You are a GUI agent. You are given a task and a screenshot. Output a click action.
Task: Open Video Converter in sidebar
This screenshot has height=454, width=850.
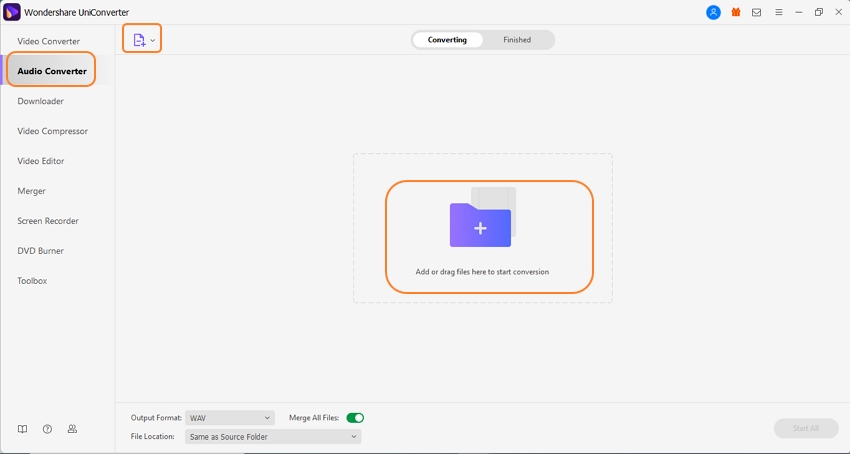tap(48, 41)
